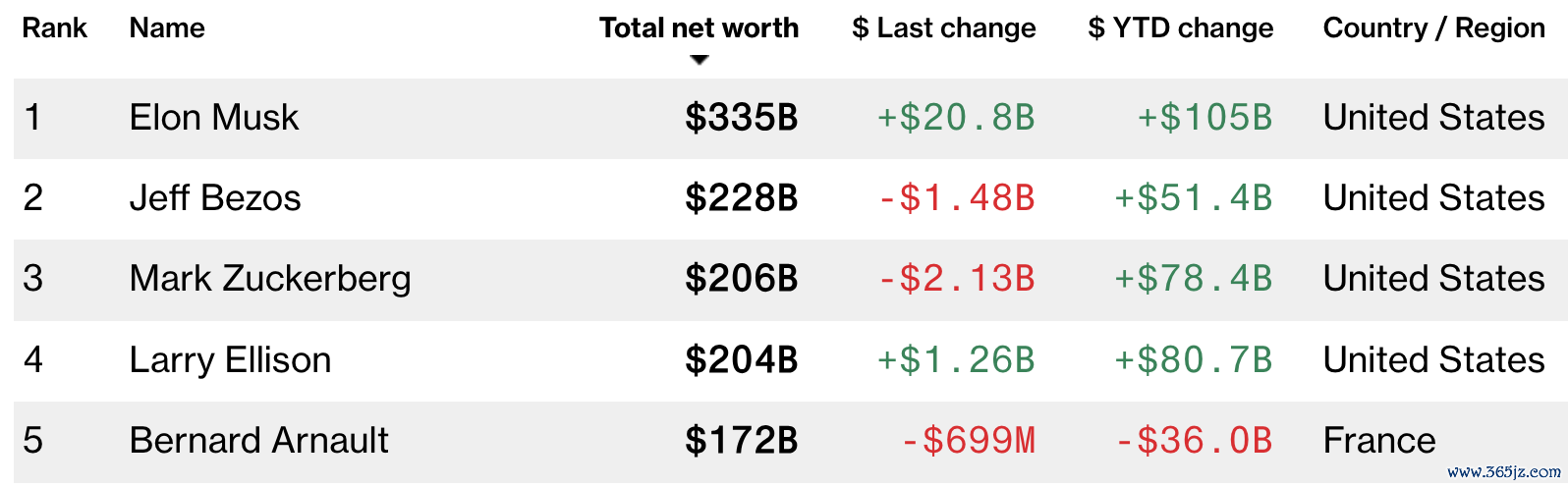The image size is (1568, 487).
Task: Select France in the country column
Action: coord(1379,441)
